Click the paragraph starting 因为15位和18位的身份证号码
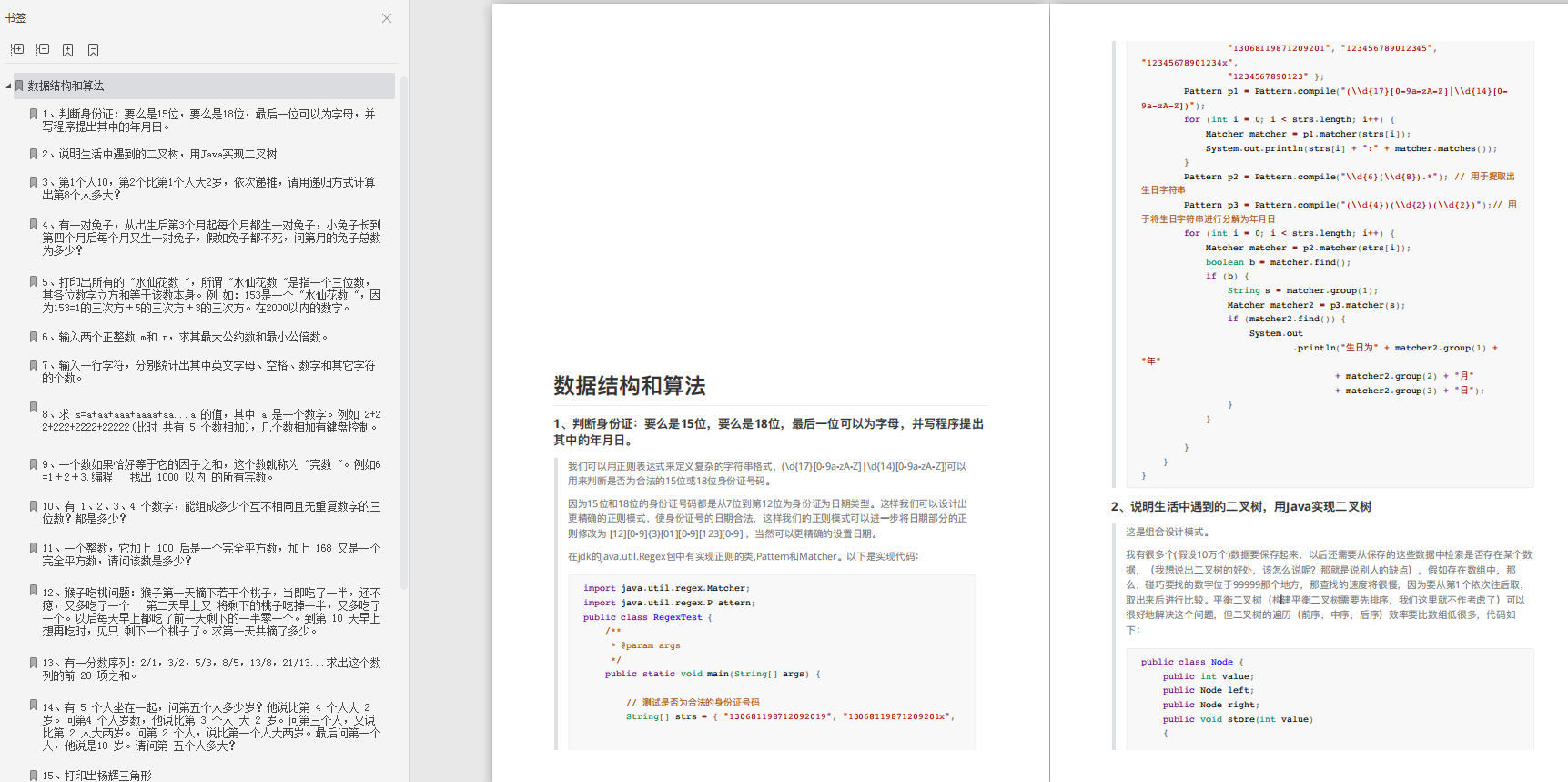 pos(768,519)
